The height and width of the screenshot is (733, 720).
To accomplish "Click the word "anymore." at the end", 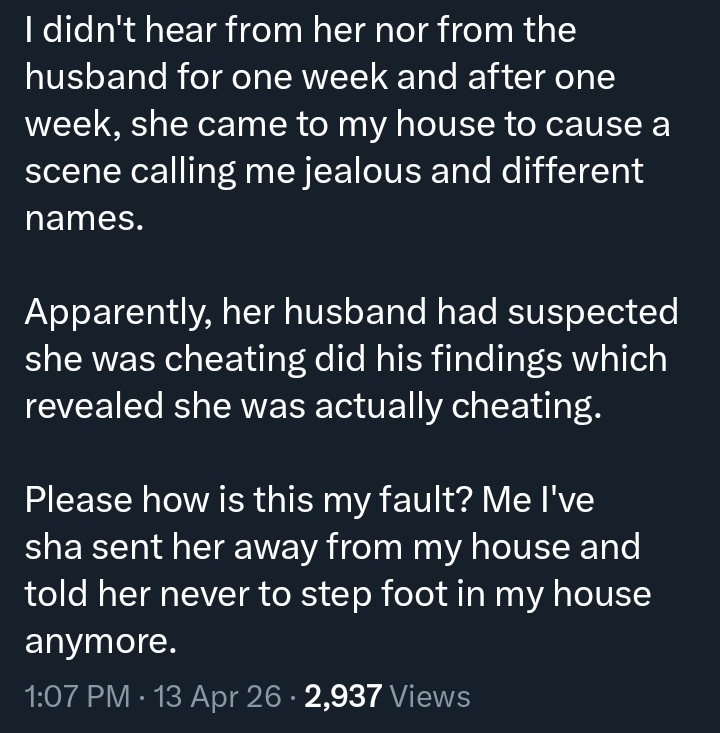I will pyautogui.click(x=100, y=643).
